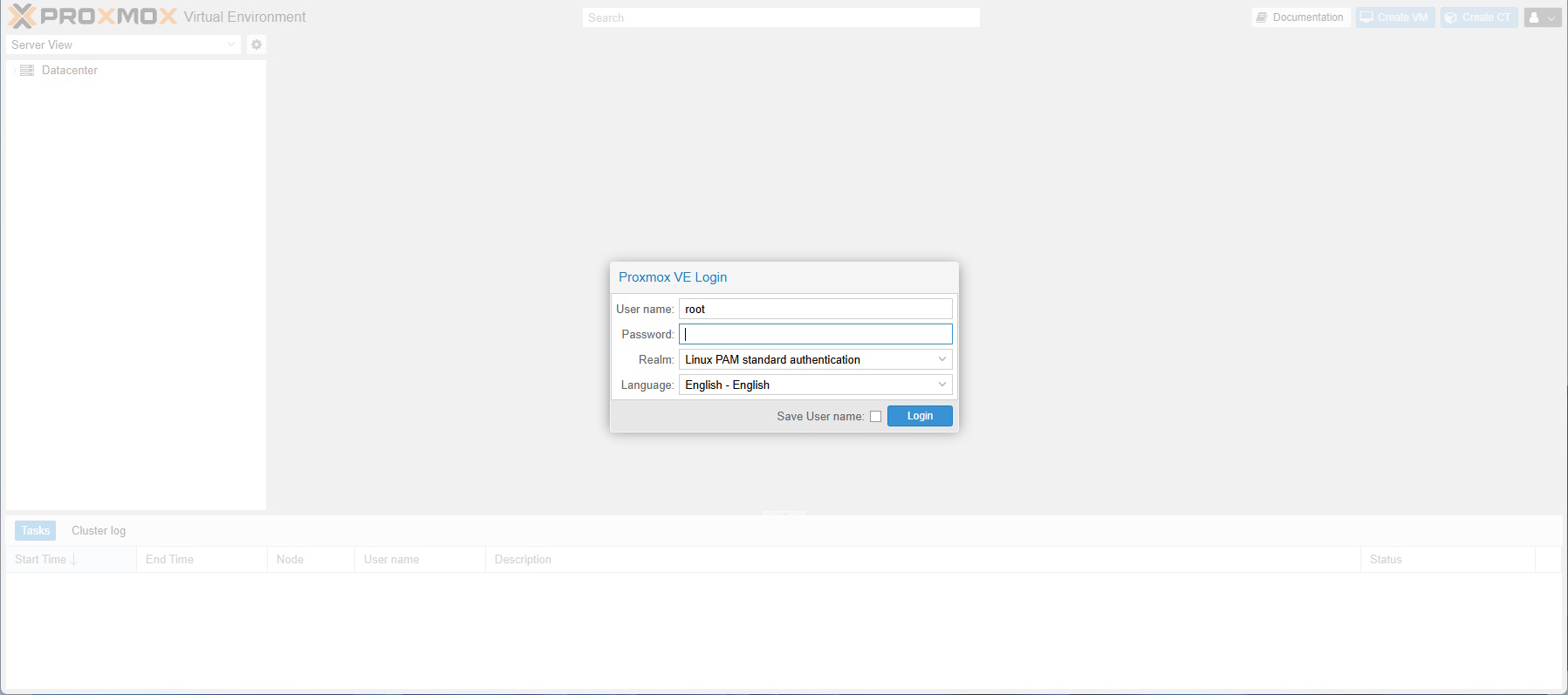Click the Datacenter server icon
Viewport: 1568px width, 695px height.
(x=27, y=70)
